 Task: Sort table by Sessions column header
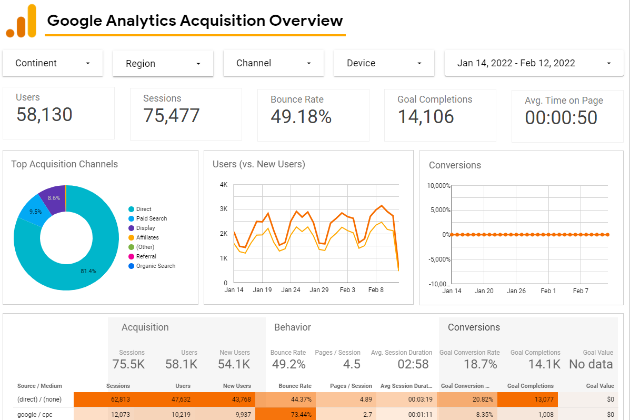(118, 386)
